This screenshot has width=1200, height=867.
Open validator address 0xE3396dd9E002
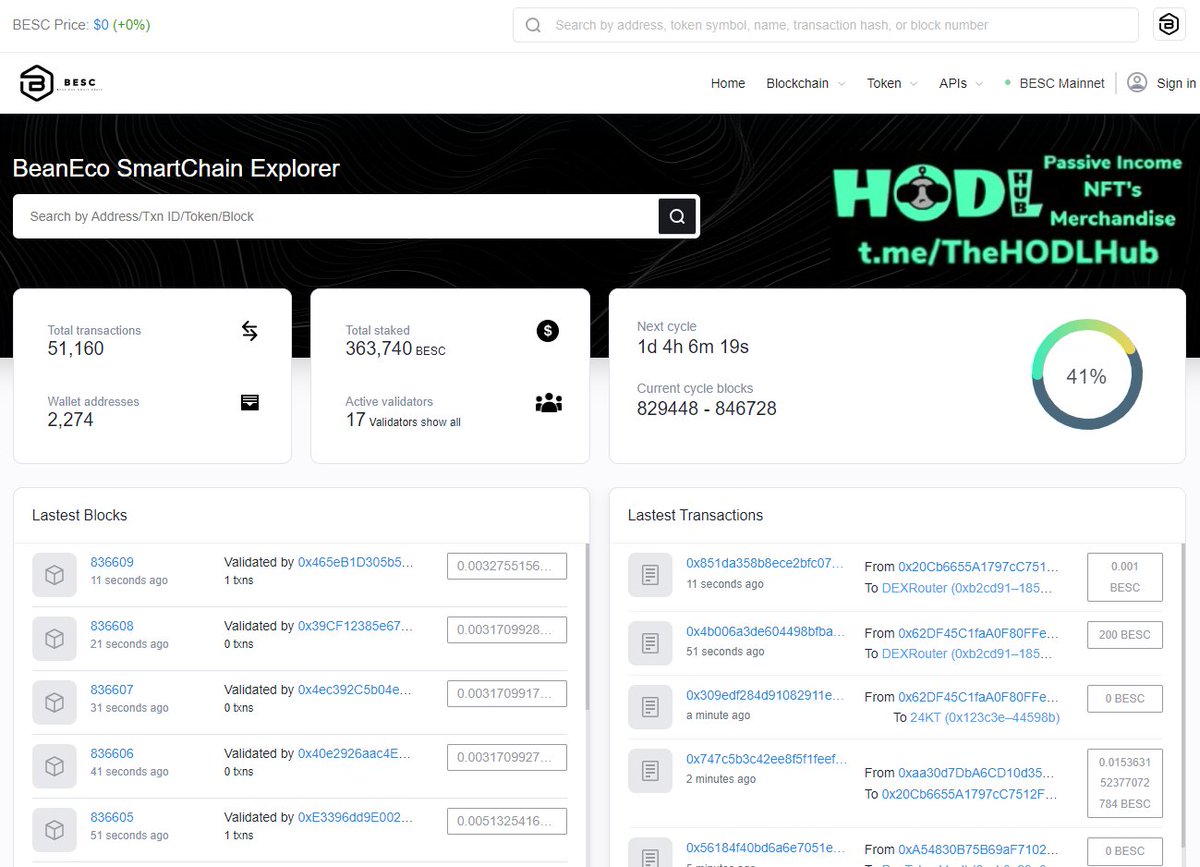pos(355,818)
